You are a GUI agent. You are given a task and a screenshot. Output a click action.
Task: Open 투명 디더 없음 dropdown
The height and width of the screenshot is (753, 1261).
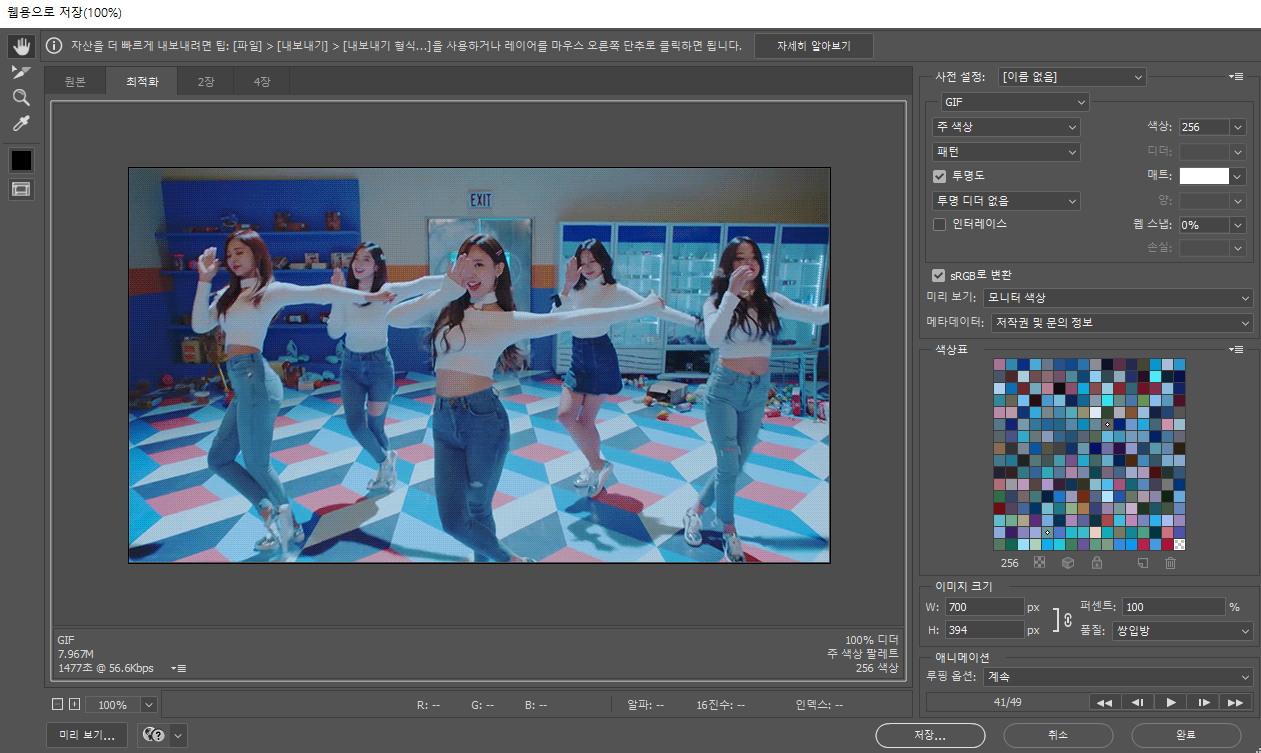coord(1006,201)
